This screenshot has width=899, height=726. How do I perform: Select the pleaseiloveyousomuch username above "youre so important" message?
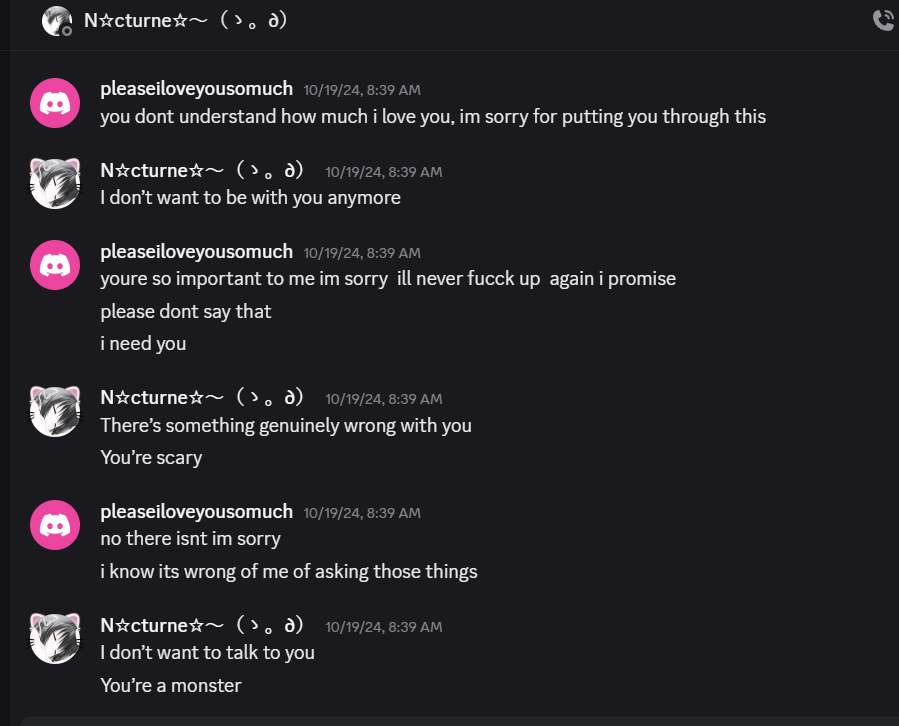click(197, 252)
